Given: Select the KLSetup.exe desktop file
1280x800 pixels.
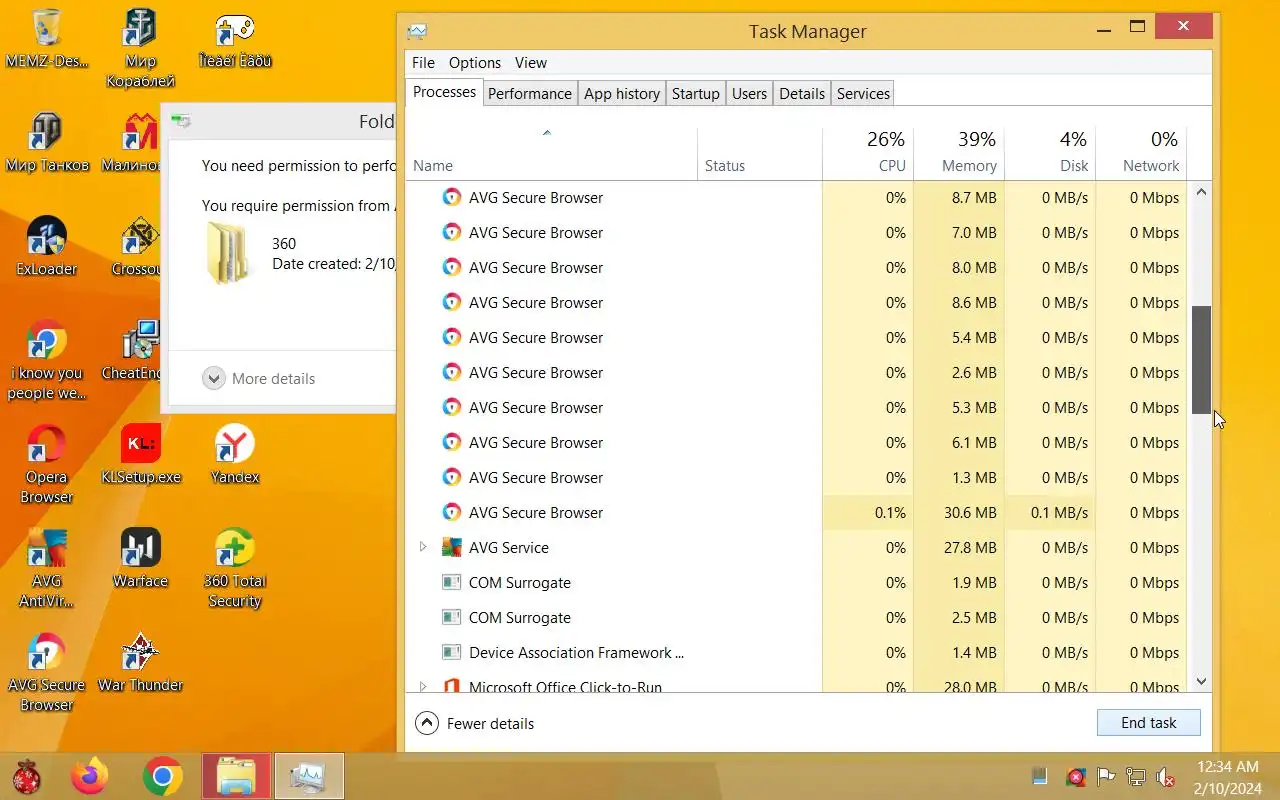Looking at the screenshot, I should point(140,455).
